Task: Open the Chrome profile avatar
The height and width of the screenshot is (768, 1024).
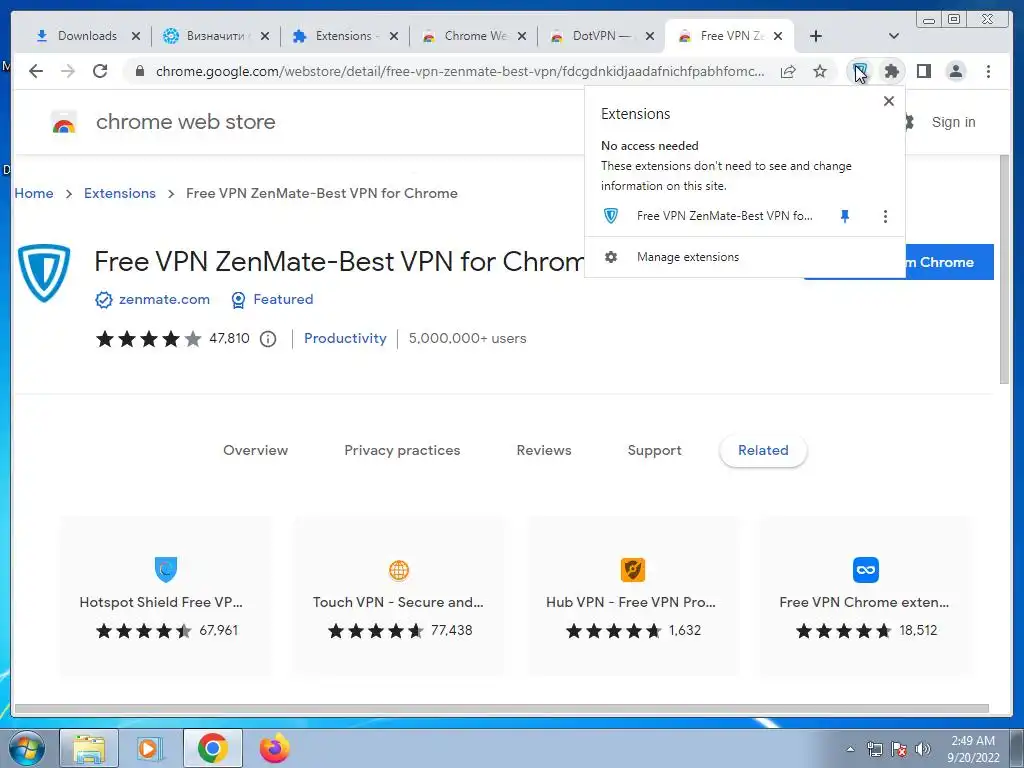Action: coord(955,71)
